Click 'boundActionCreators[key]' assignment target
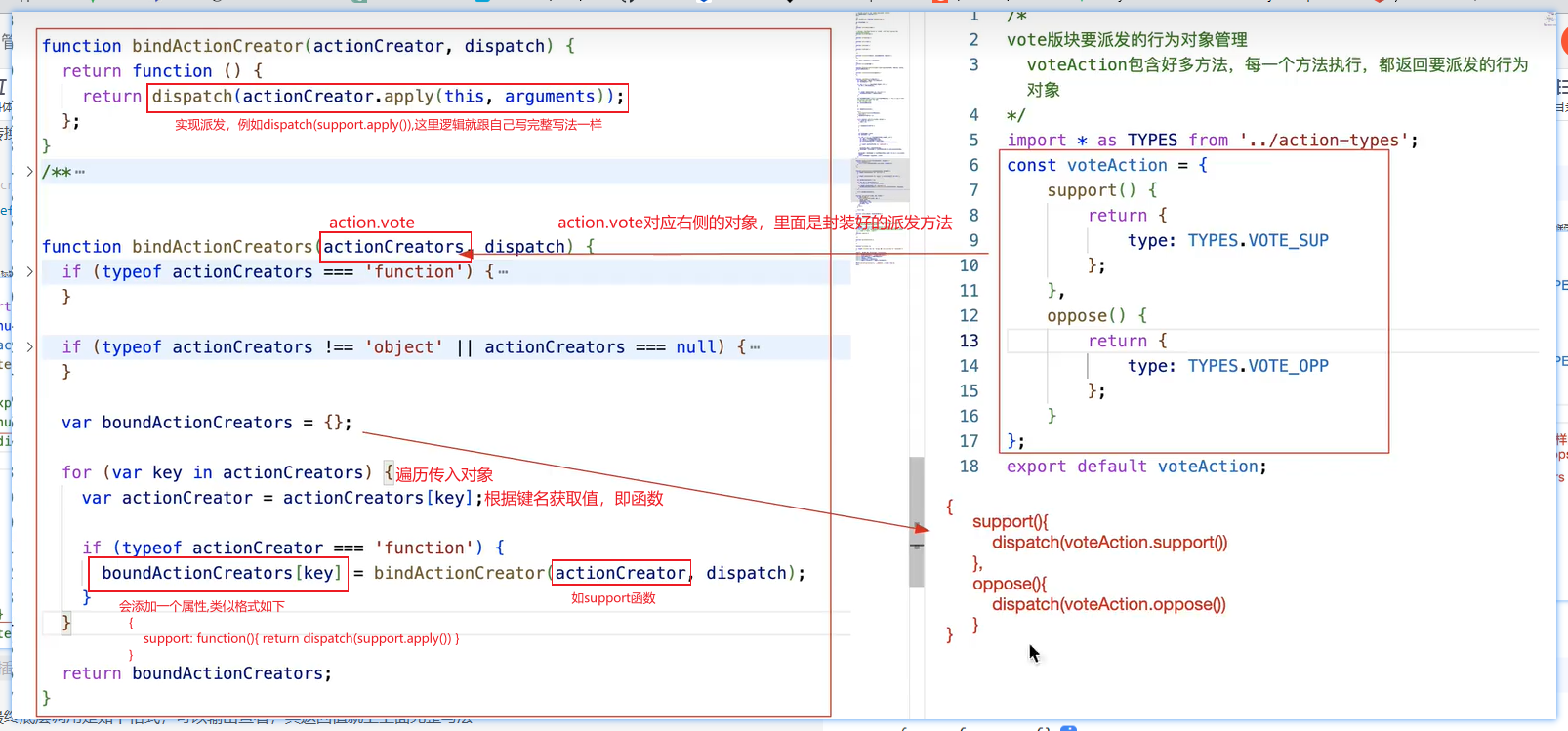Viewport: 1568px width, 731px height. [x=222, y=573]
